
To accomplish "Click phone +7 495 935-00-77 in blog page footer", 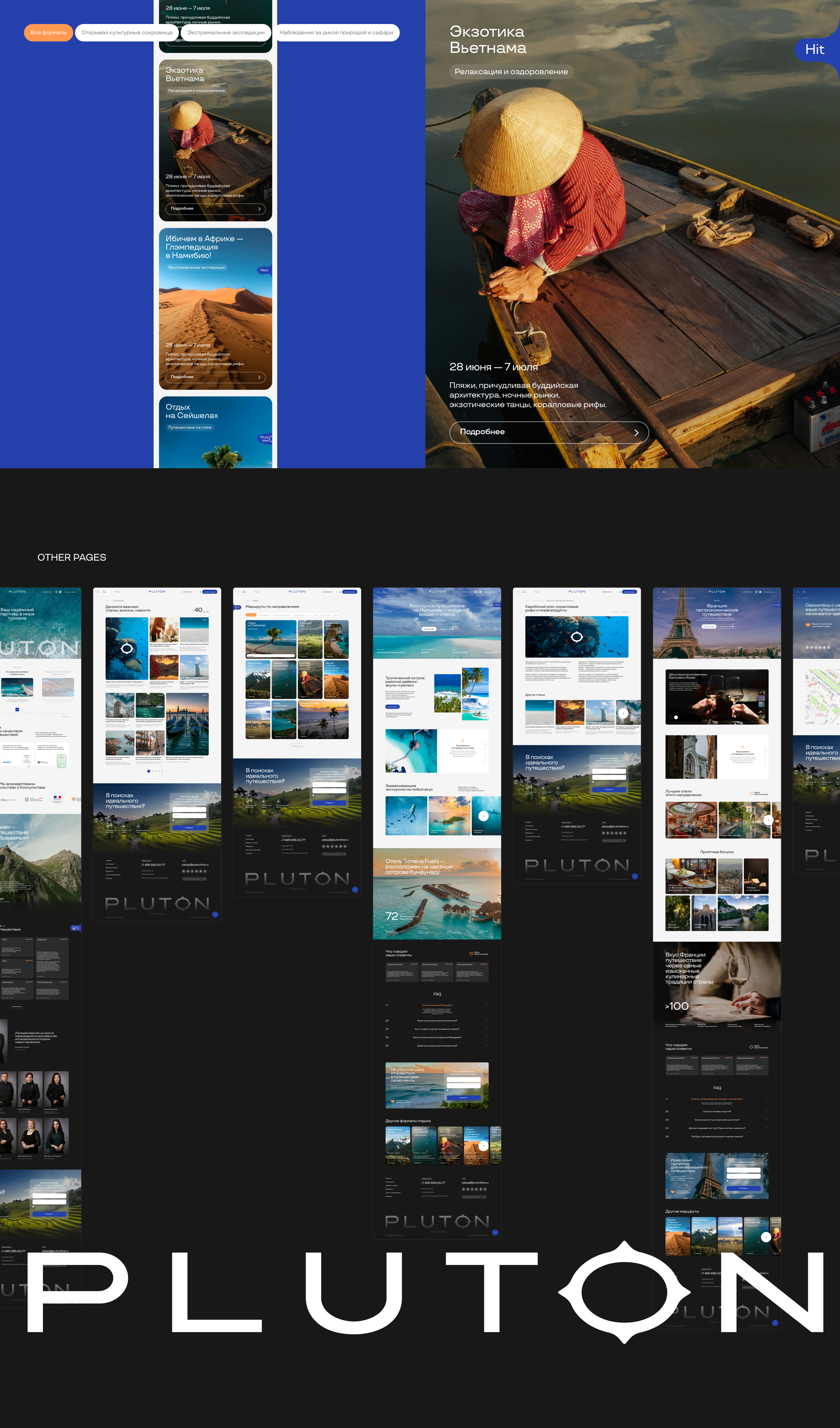I will point(154,865).
